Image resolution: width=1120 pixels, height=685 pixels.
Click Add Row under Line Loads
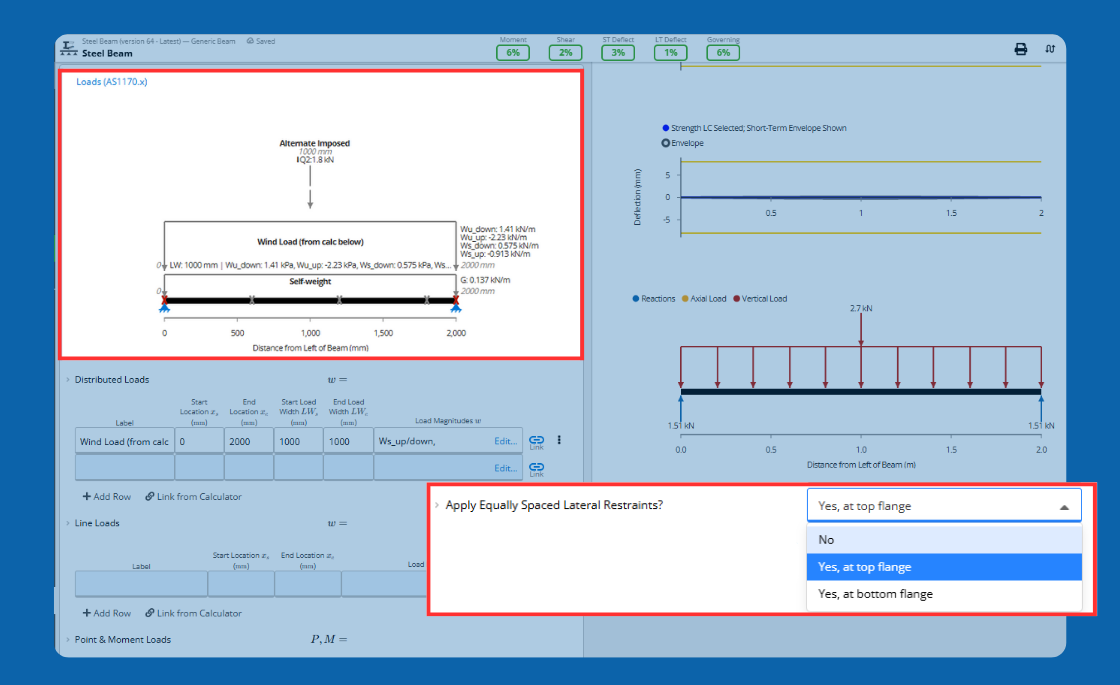point(106,613)
